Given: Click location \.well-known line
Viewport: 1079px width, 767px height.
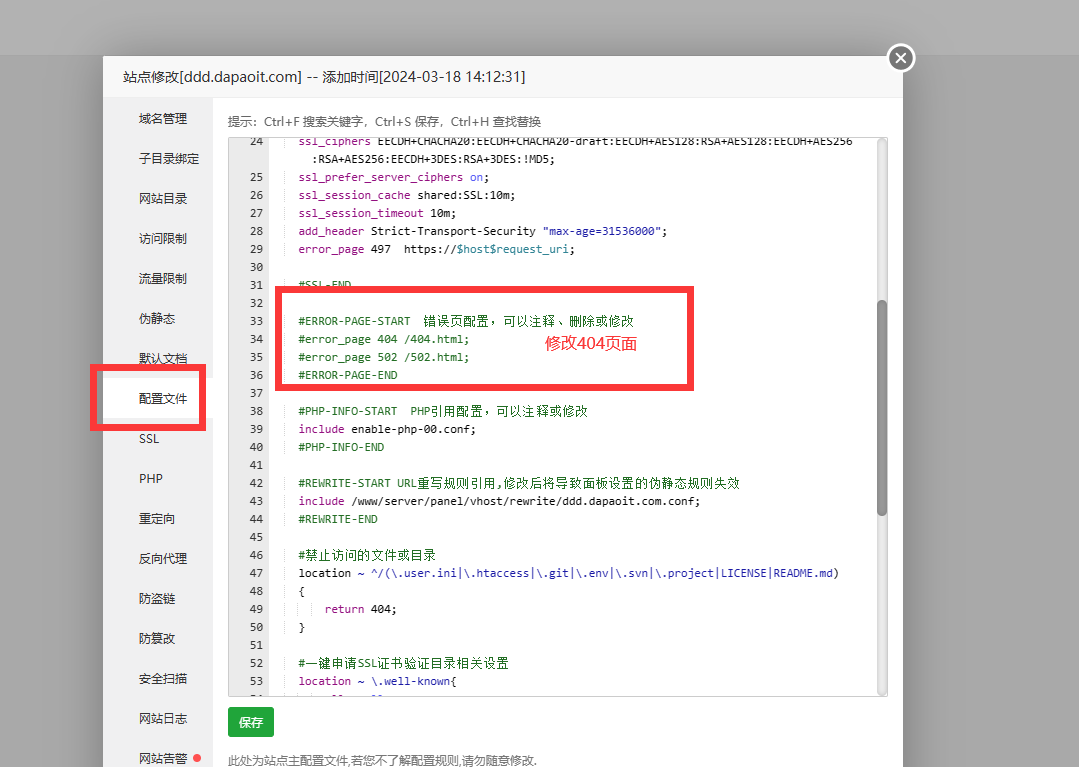Looking at the screenshot, I should [x=377, y=681].
